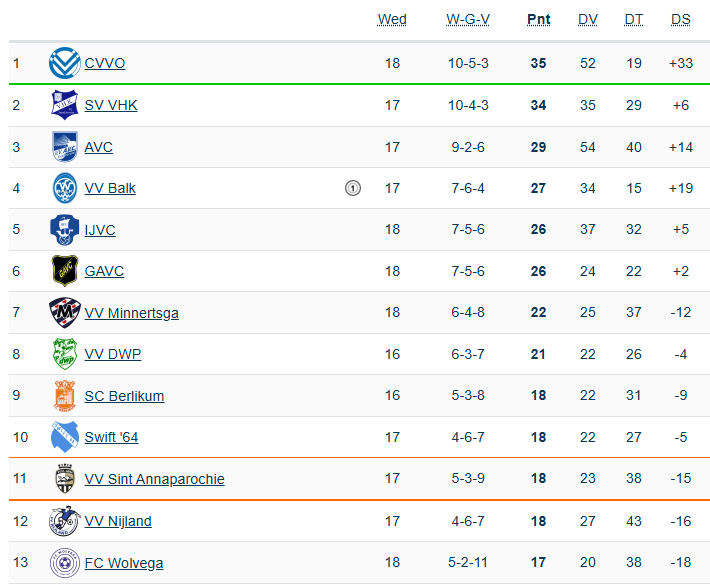Screen dimensions: 710x588
Task: Click the orange SC Berlikum logo
Action: coord(65,396)
